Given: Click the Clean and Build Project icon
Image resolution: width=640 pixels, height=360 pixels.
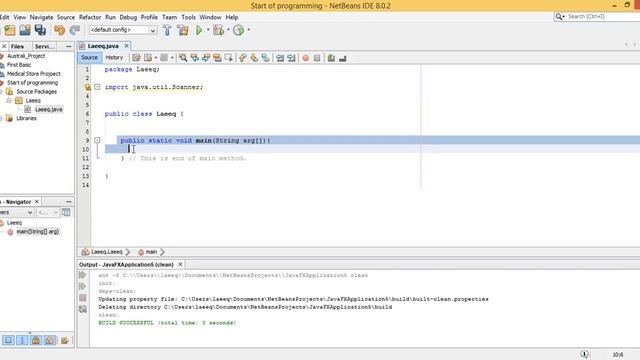Looking at the screenshot, I should [x=183, y=30].
